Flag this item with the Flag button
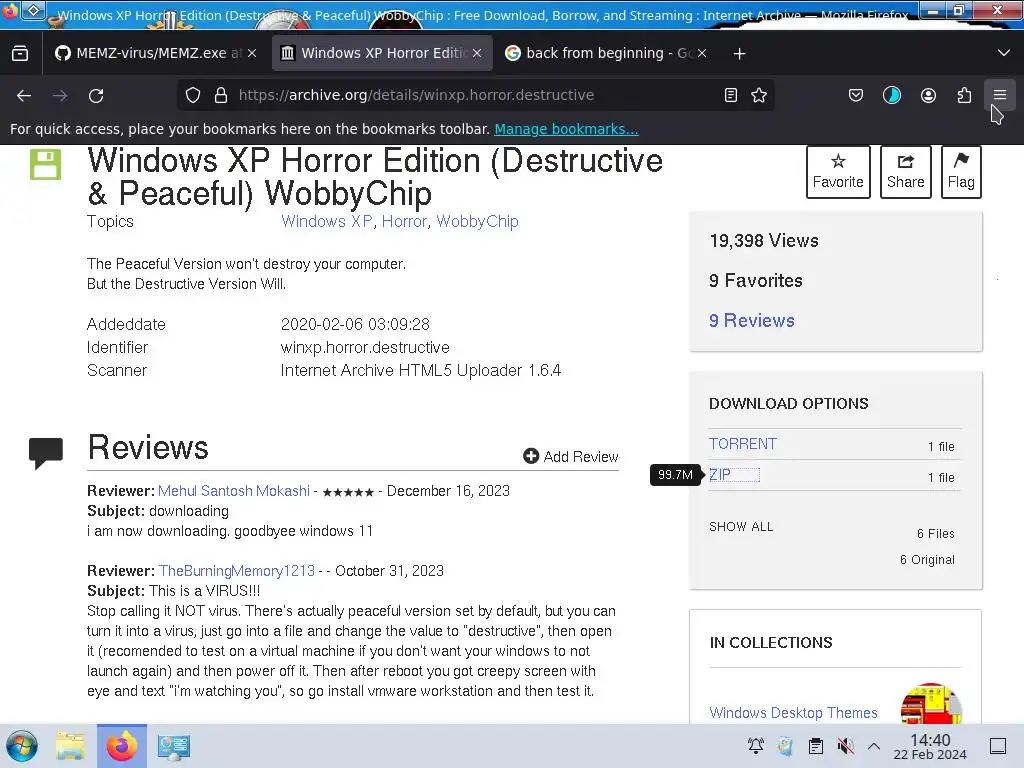 tap(961, 172)
